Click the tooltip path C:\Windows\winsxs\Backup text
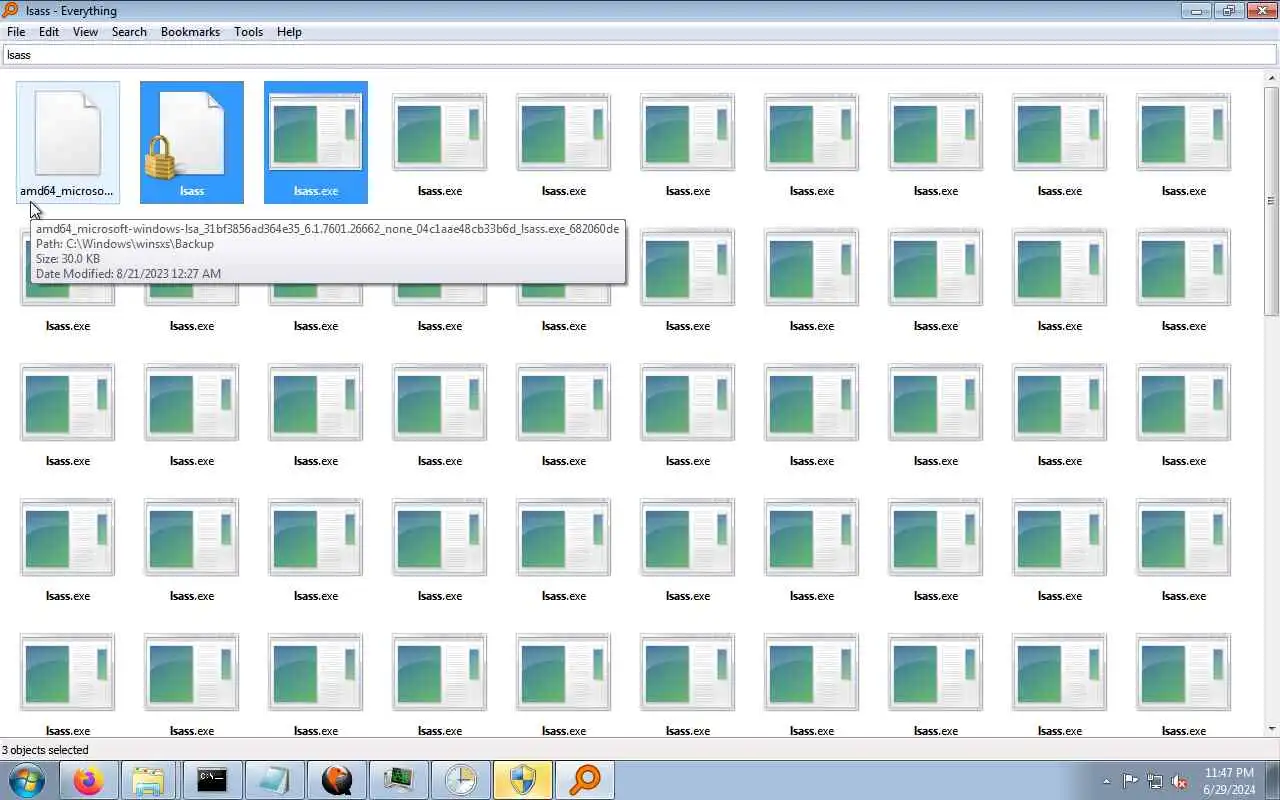Viewport: 1280px width, 800px height. (x=125, y=244)
